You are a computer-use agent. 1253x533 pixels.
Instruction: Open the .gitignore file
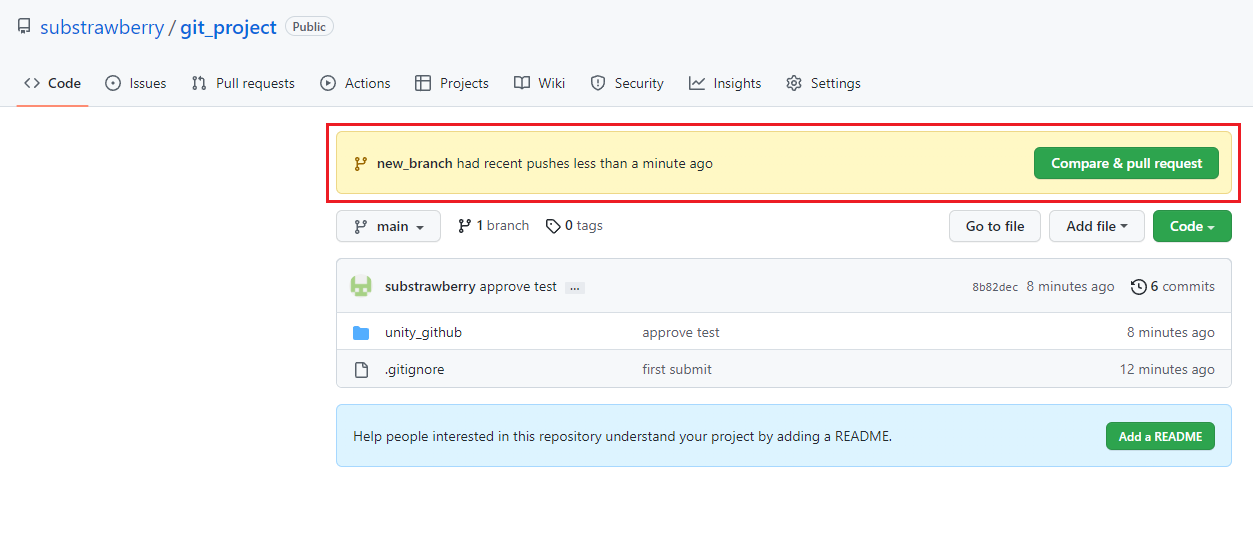point(415,369)
